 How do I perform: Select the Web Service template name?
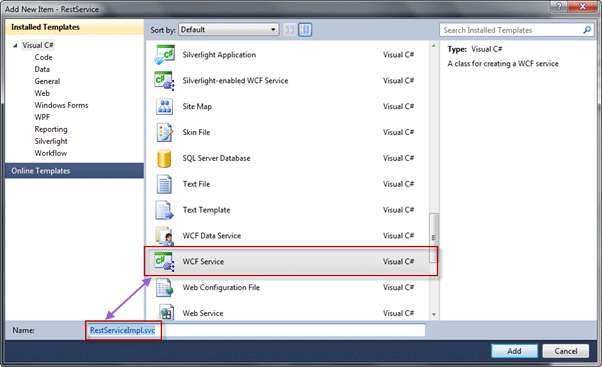pos(203,313)
